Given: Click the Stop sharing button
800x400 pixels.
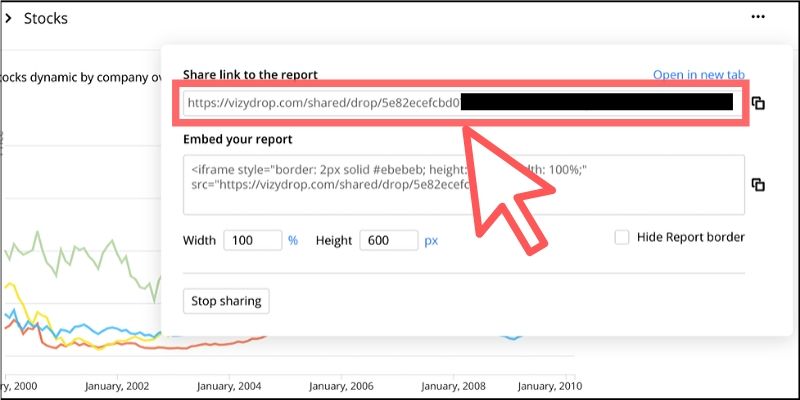Looking at the screenshot, I should point(226,301).
